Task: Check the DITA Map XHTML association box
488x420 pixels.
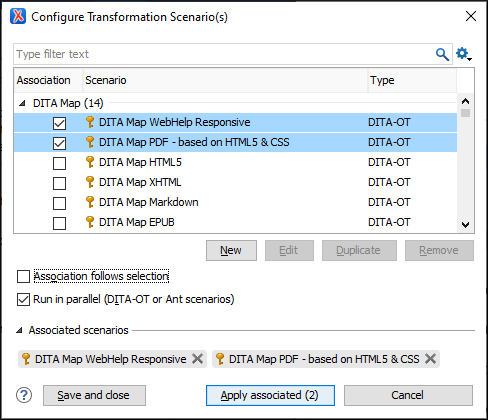Action: click(x=59, y=183)
